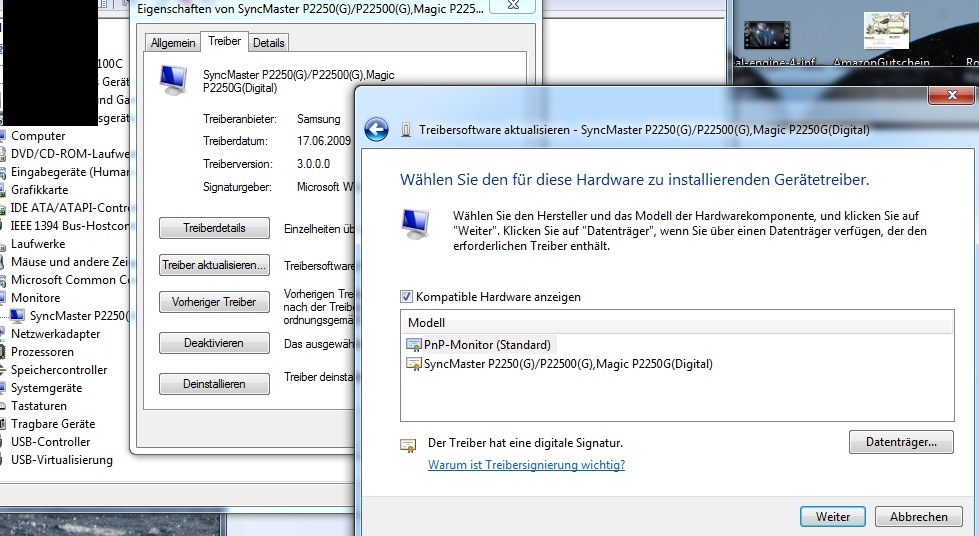Select Microsoft Common Controller entry
This screenshot has height=536, width=979.
click(70, 280)
